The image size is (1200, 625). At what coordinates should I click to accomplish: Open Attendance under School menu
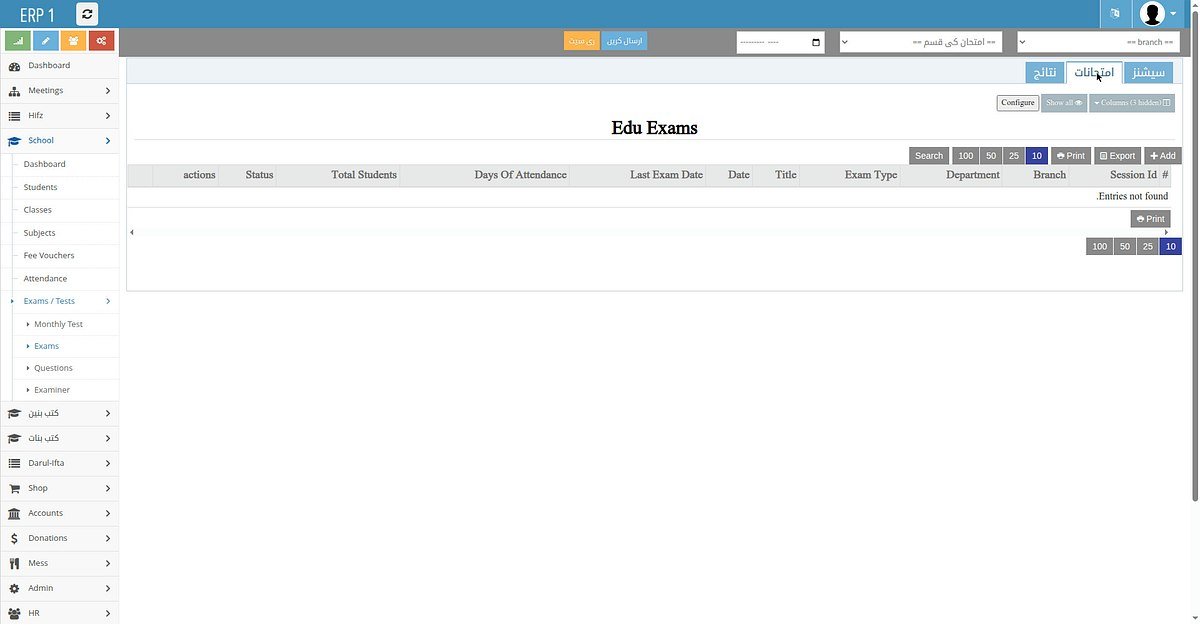[45, 279]
